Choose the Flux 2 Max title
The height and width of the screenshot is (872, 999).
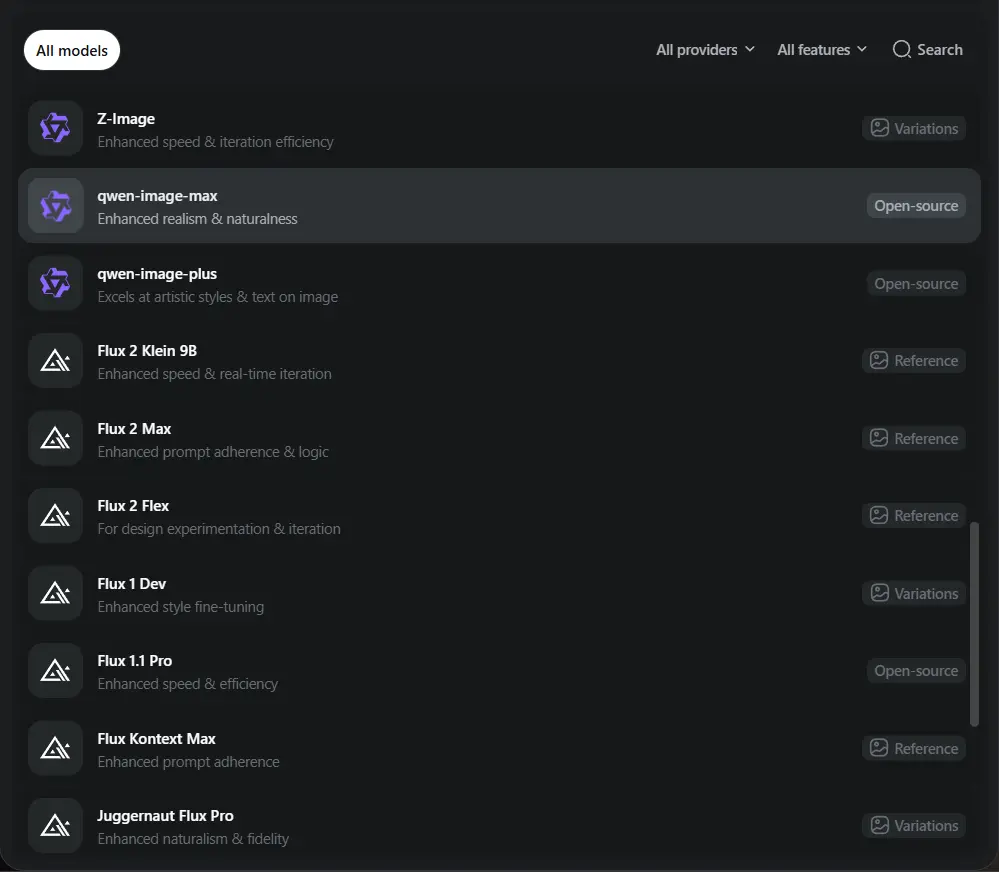(x=134, y=429)
